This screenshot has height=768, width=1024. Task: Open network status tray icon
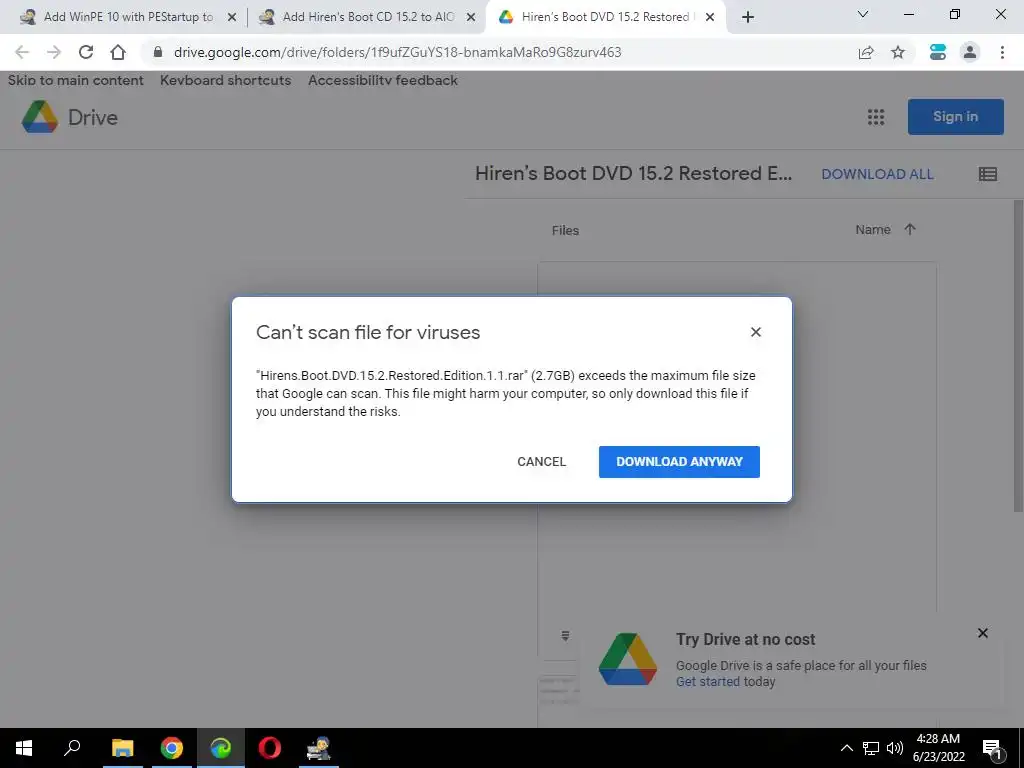(871, 748)
